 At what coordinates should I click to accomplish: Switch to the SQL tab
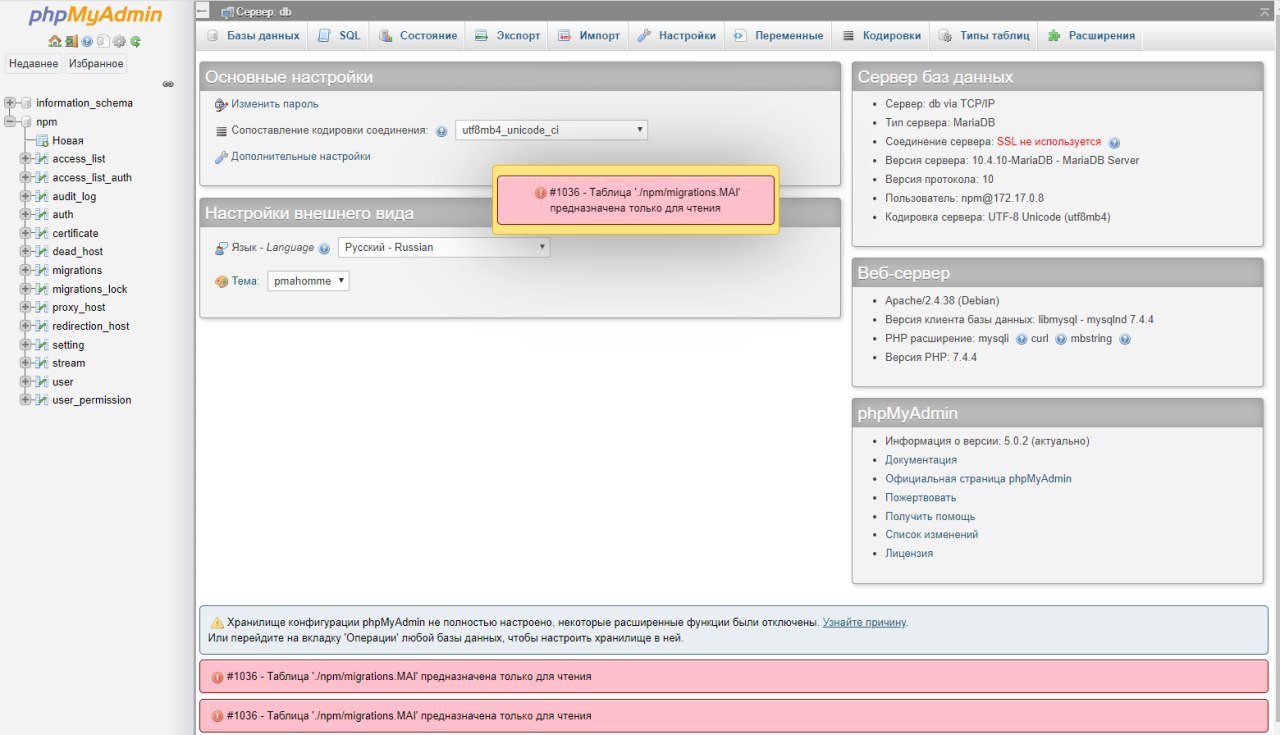[x=339, y=36]
